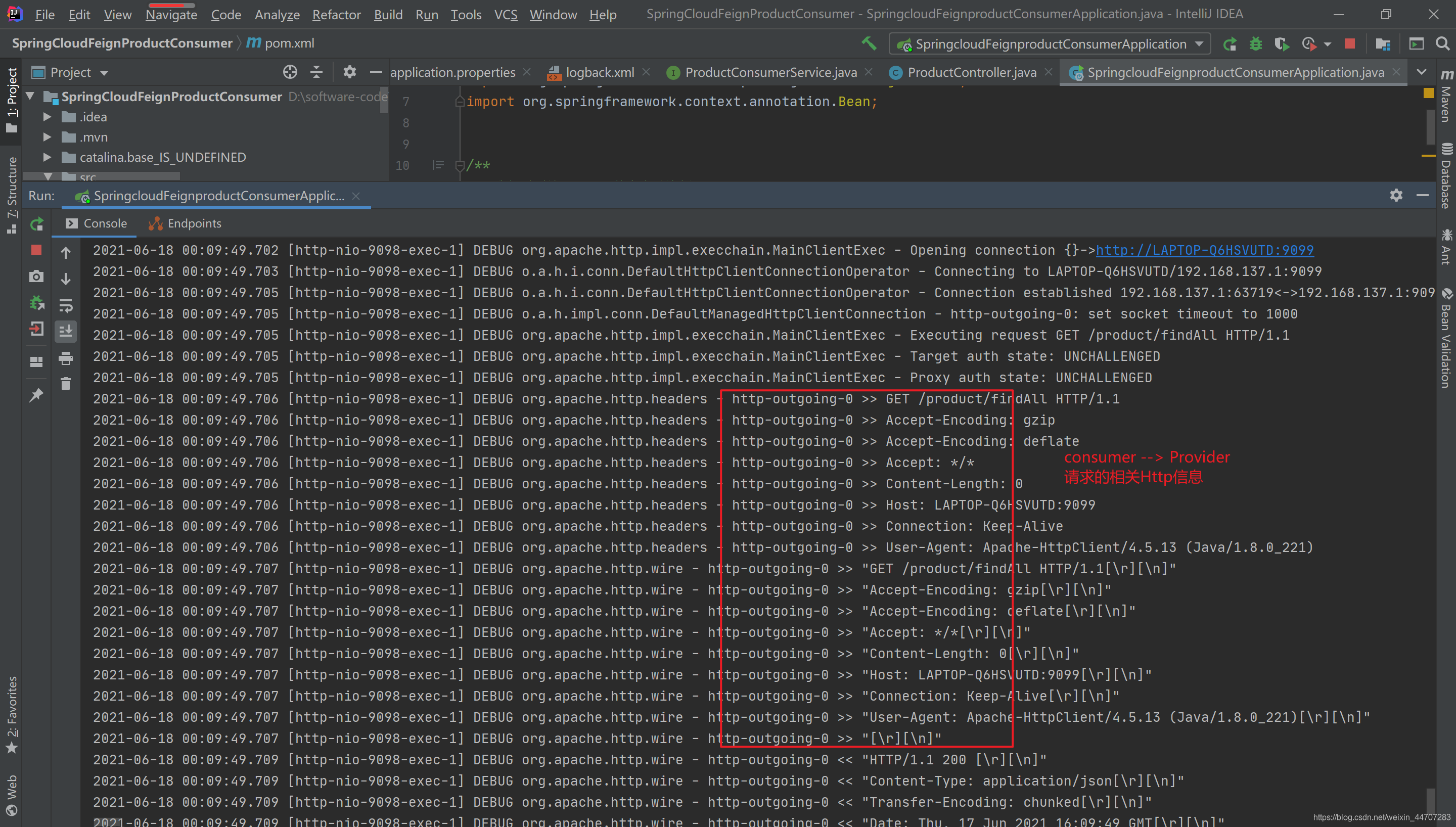
Task: Clear all console output trash icon
Action: tap(66, 385)
